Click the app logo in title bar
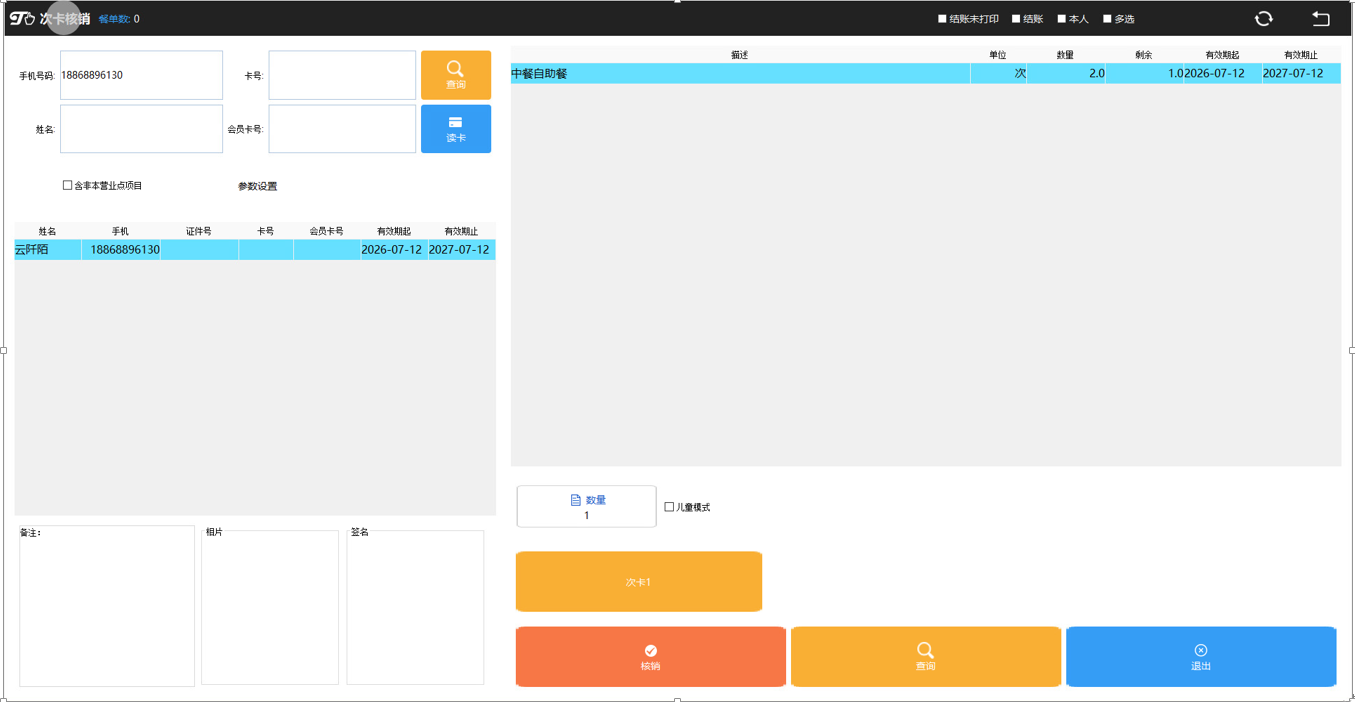The height and width of the screenshot is (702, 1355). coord(22,18)
